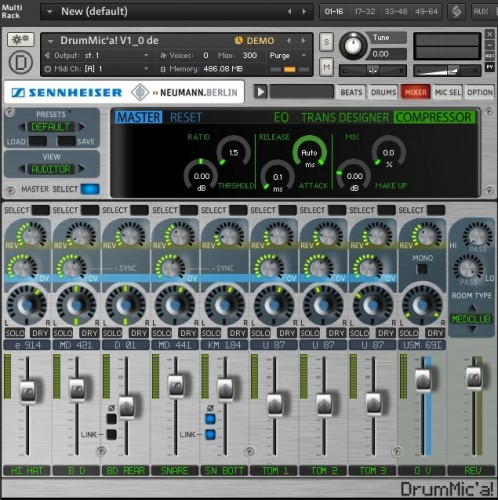
Task: Switch to the BEATS page
Action: coord(351,92)
